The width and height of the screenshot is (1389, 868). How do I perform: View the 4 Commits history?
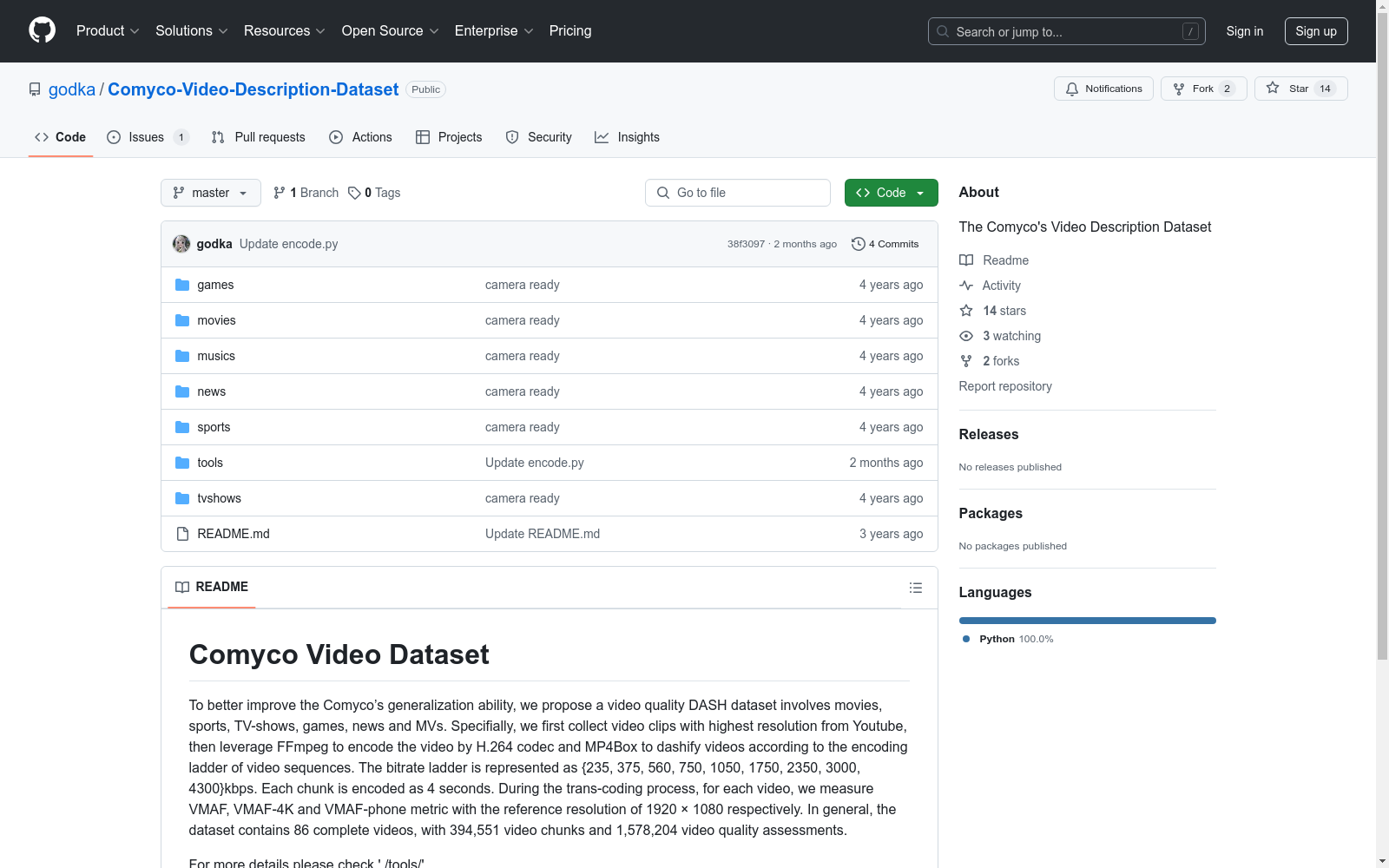pos(885,244)
